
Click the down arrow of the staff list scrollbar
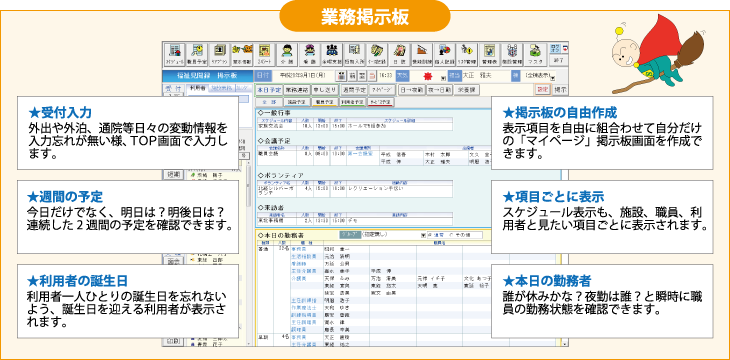click(565, 344)
